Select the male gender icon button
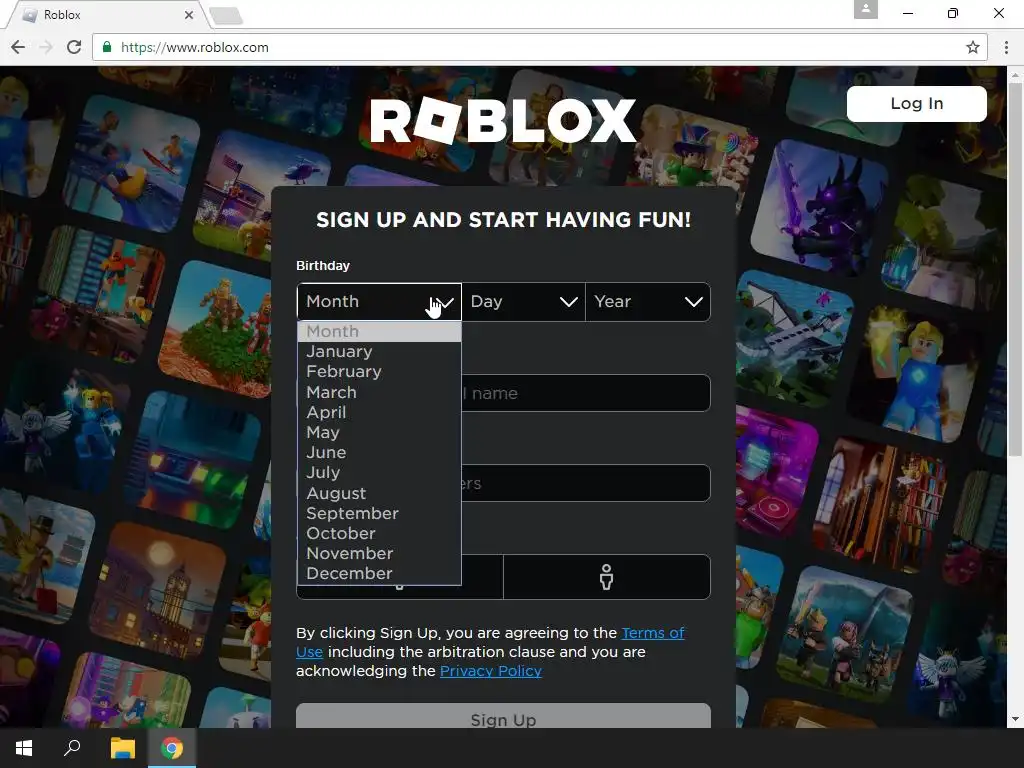 click(606, 577)
